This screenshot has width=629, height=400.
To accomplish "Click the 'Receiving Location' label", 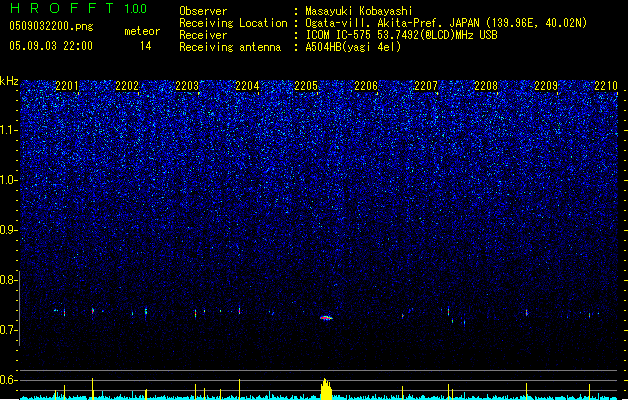I will pyautogui.click(x=233, y=23).
